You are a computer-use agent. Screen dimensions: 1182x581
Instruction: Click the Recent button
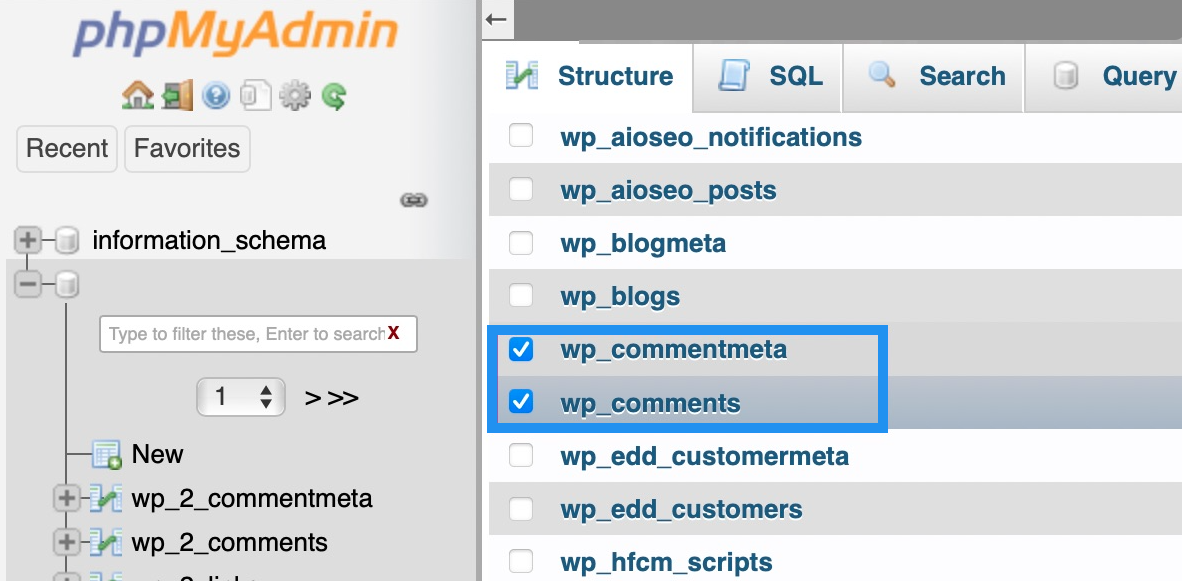coord(67,148)
